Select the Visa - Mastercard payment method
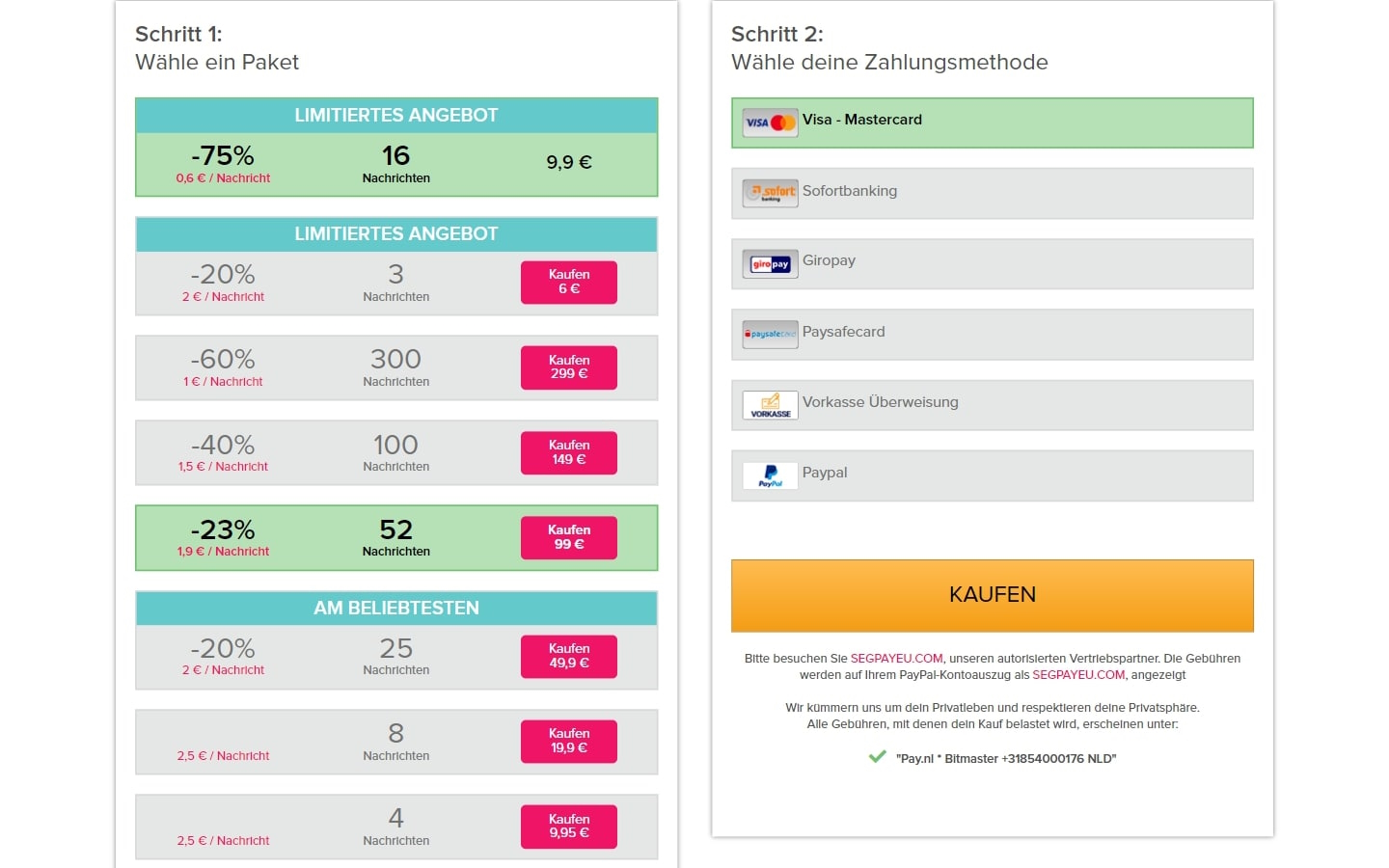 [x=993, y=120]
